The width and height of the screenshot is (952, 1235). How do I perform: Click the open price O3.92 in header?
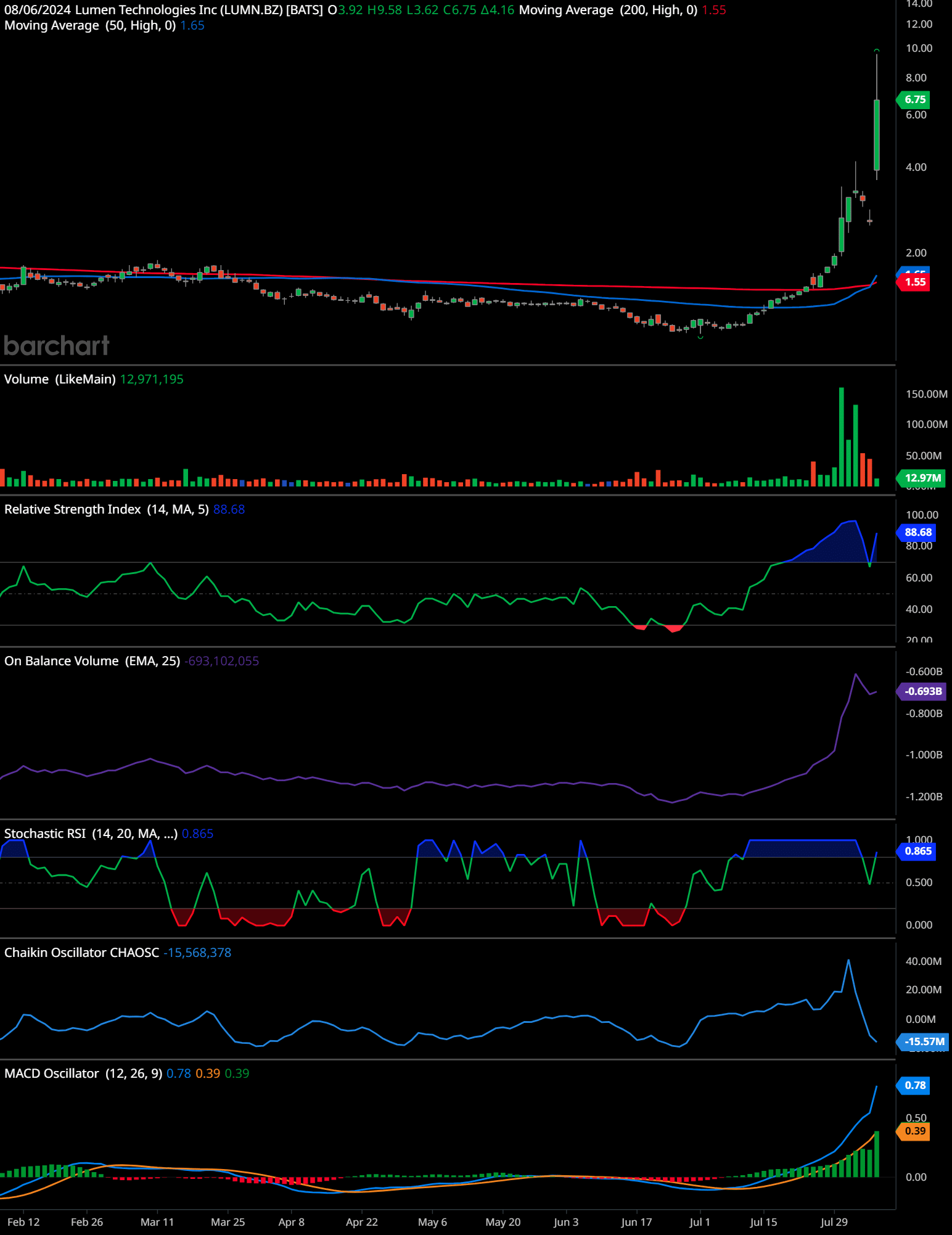click(345, 10)
